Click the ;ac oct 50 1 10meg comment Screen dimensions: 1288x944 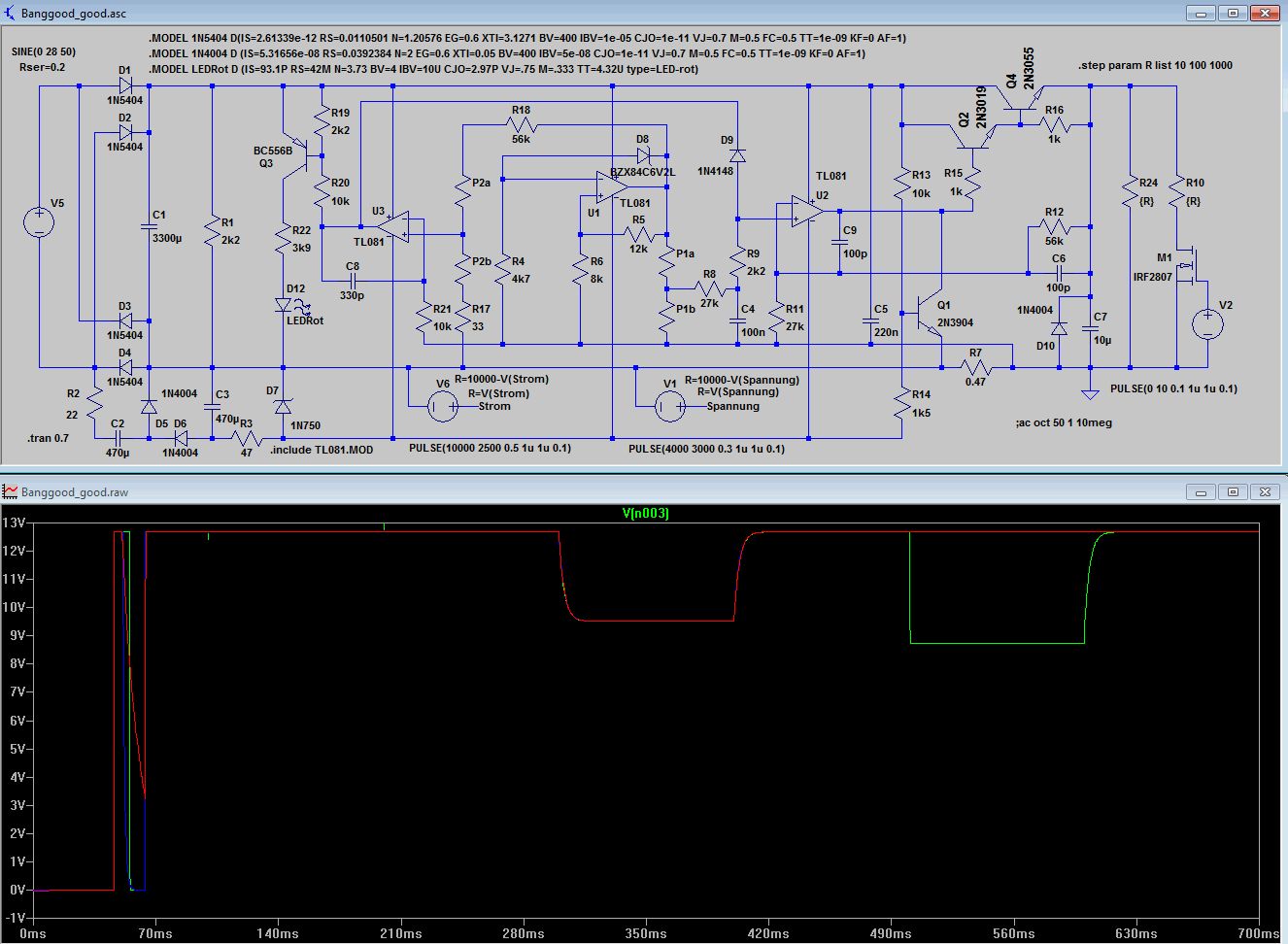[1064, 422]
